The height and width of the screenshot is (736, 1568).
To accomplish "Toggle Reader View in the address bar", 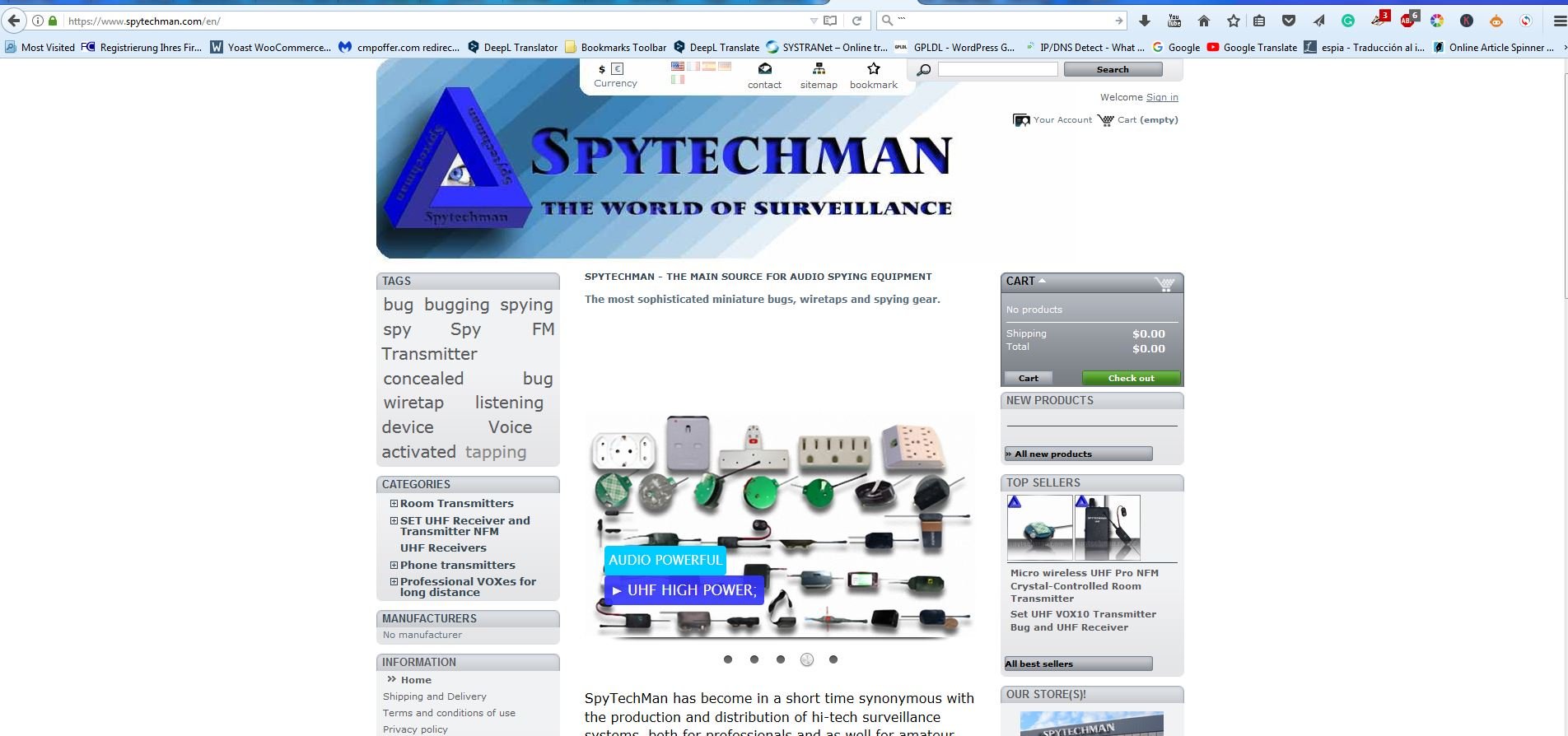I will [831, 21].
